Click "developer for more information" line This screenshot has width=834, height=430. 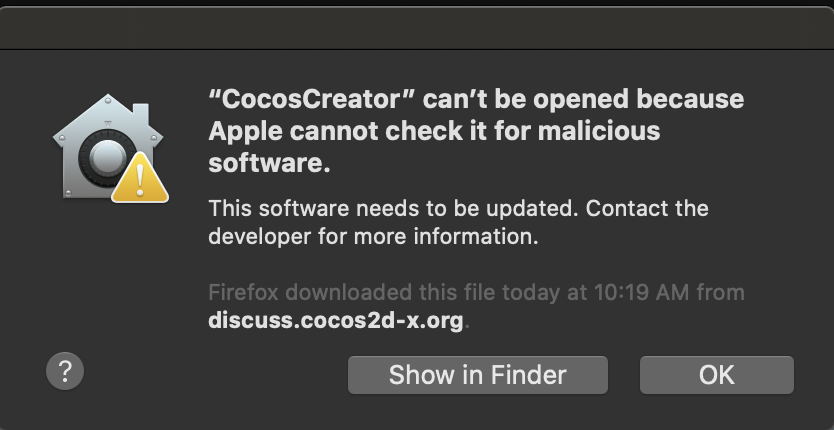coord(373,236)
